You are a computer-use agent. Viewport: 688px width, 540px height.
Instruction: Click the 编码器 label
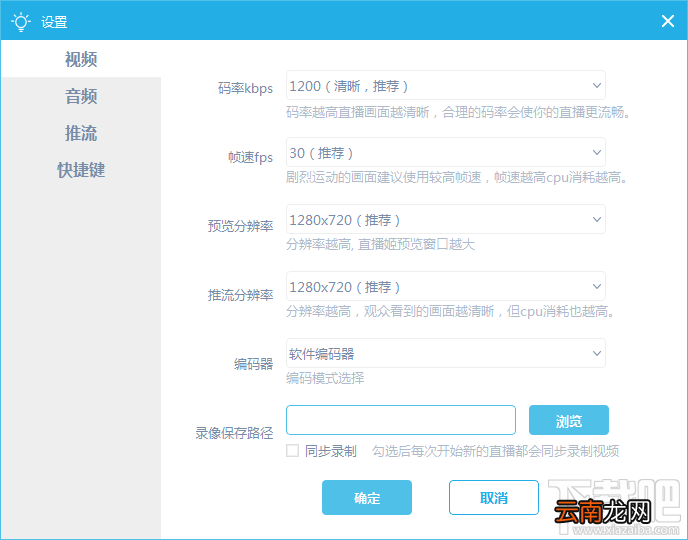(254, 364)
